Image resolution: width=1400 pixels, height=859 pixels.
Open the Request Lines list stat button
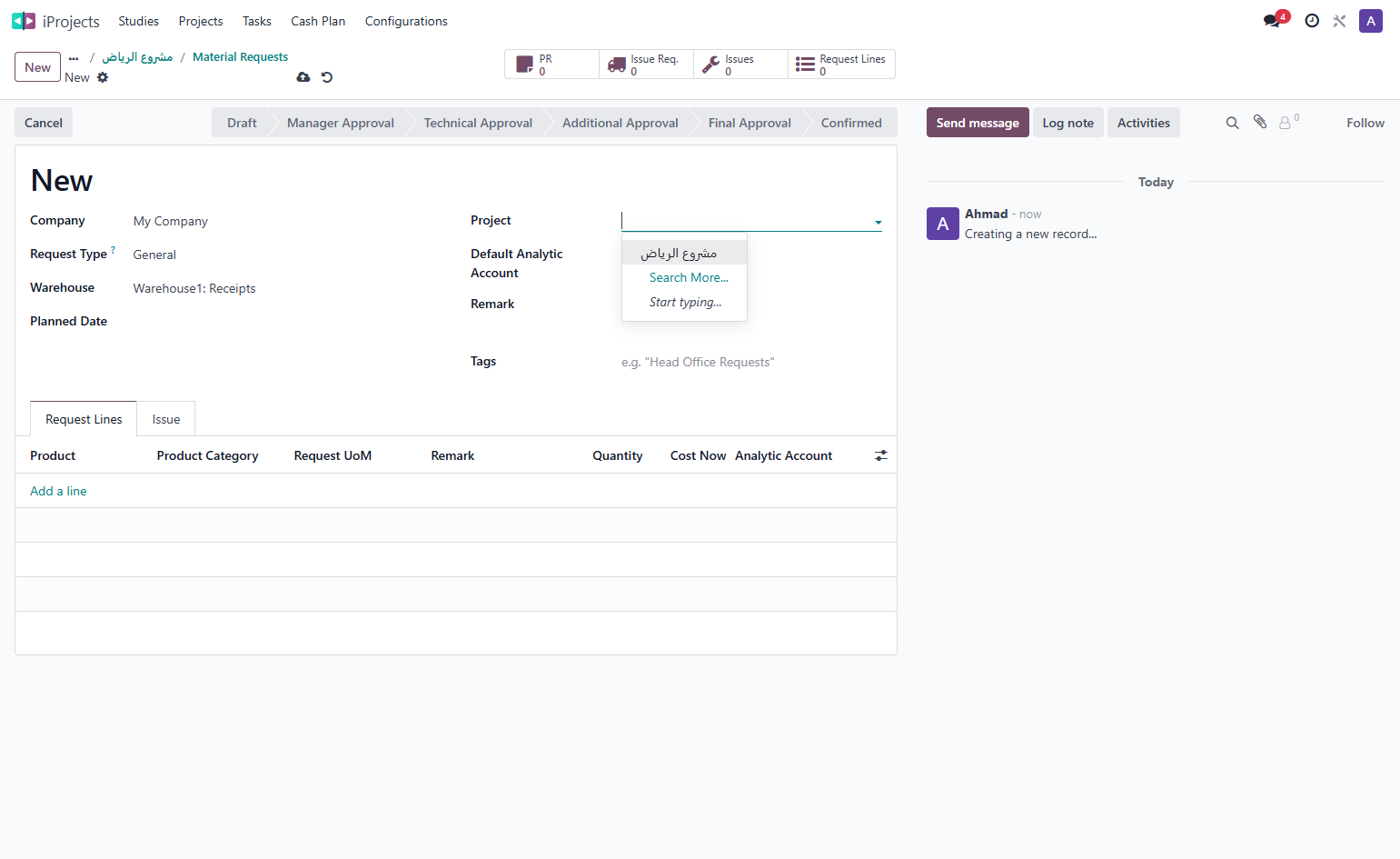[841, 65]
